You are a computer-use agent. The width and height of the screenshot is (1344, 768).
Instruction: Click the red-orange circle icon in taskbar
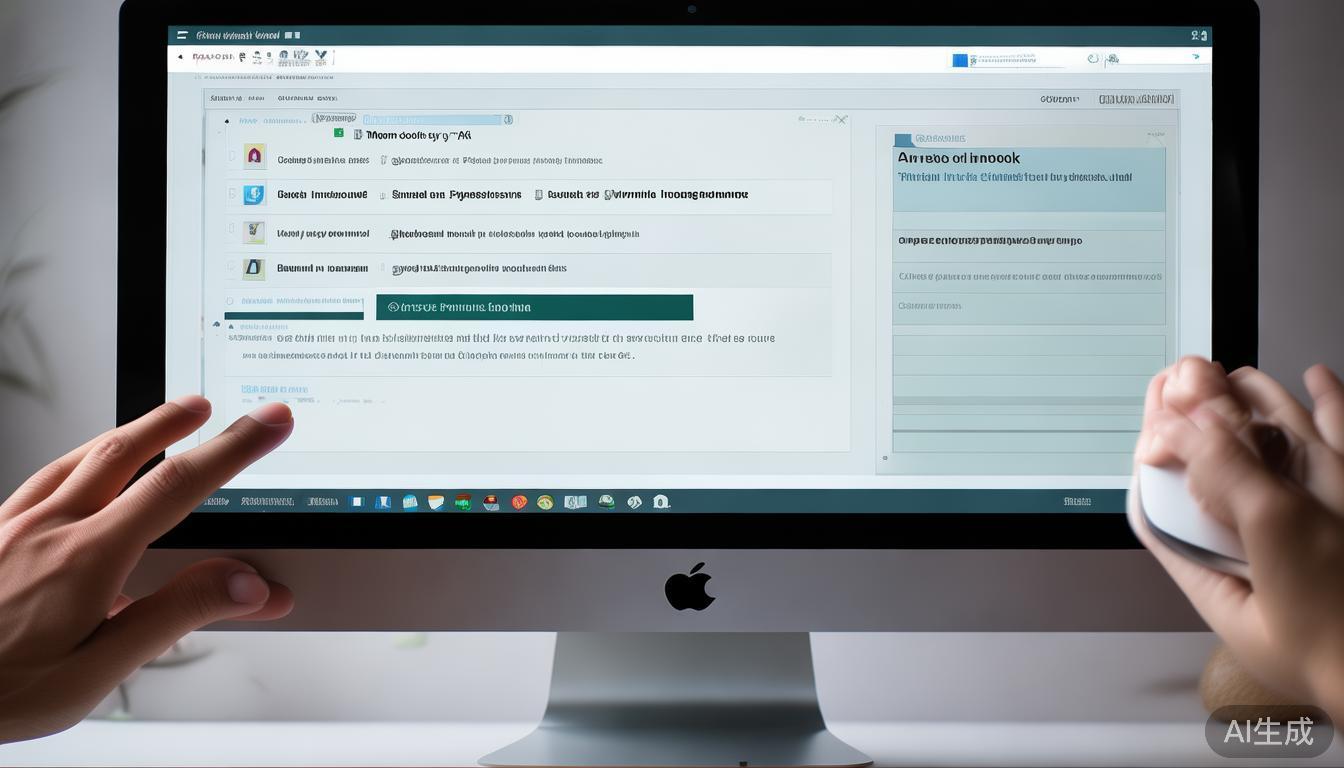pos(519,502)
